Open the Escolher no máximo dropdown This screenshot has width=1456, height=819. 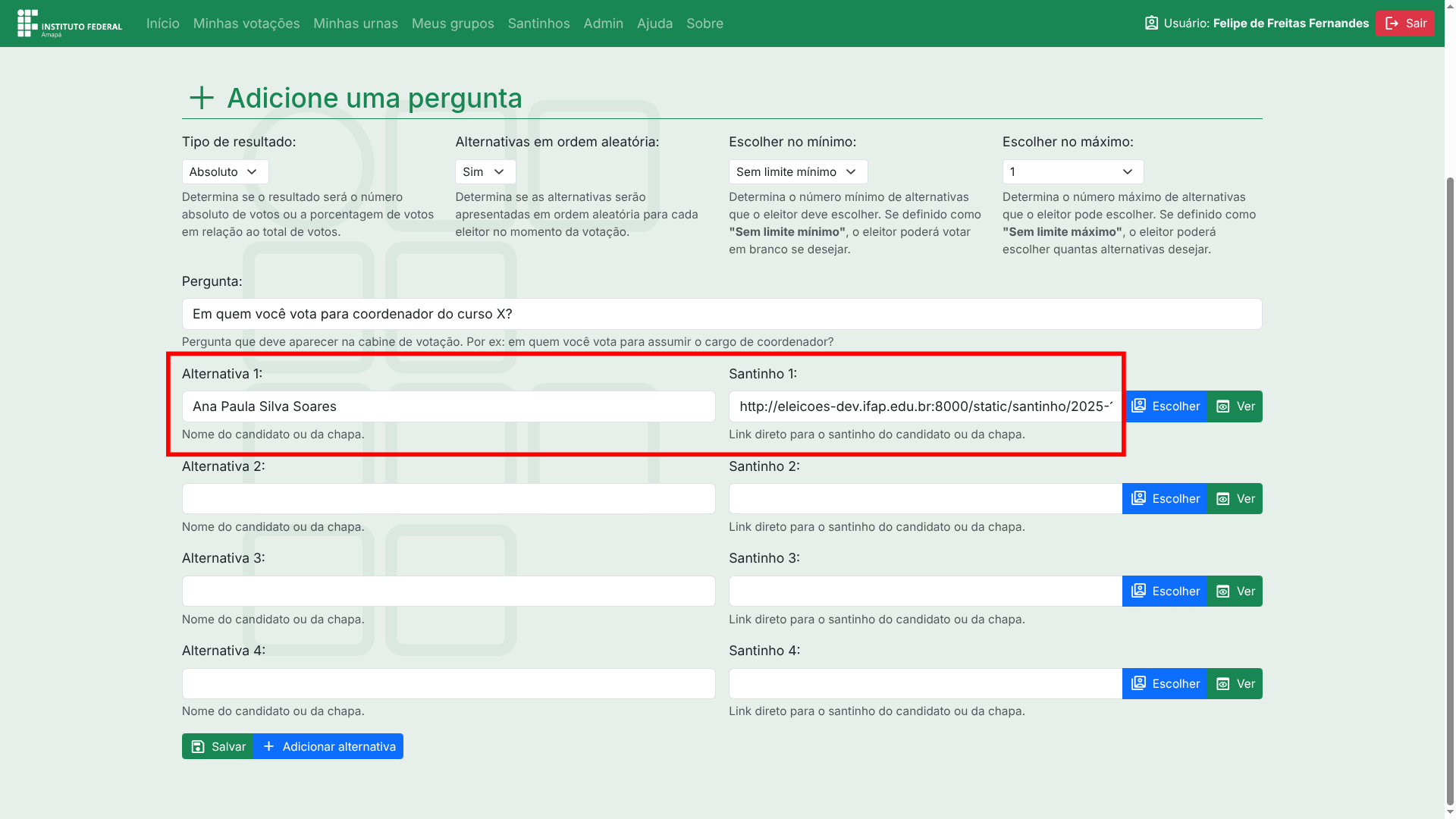click(1072, 172)
